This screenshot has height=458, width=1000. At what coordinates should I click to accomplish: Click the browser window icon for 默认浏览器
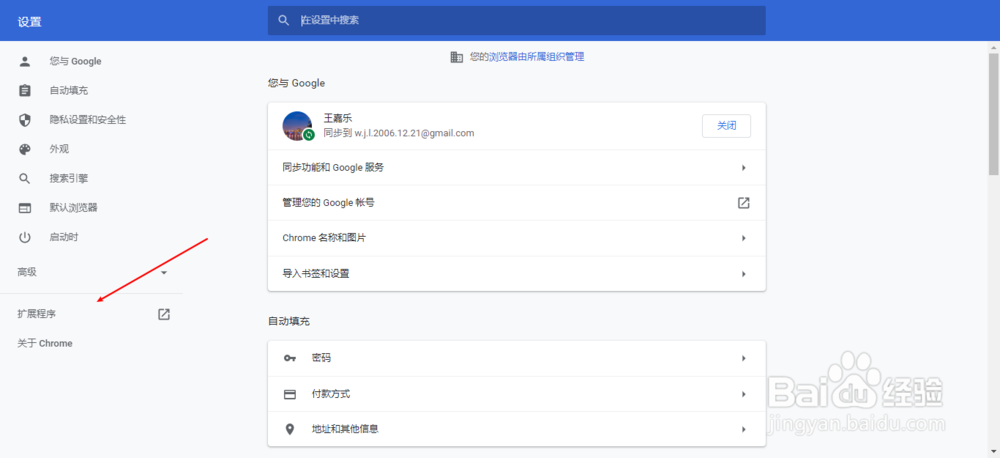pyautogui.click(x=24, y=208)
